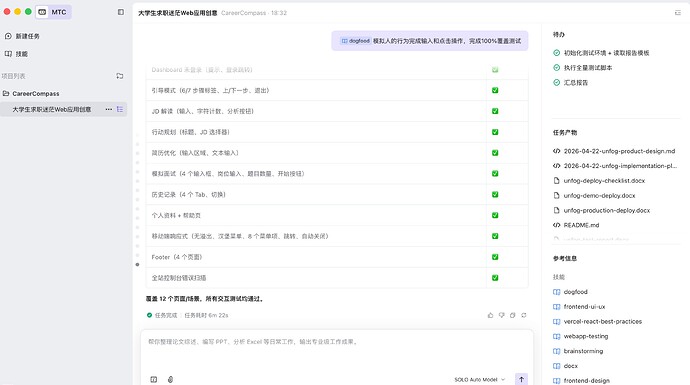This screenshot has width=690, height=385.
Task: Toggle the checkbox for 全站控制台错误扫描 row
Action: pos(495,278)
